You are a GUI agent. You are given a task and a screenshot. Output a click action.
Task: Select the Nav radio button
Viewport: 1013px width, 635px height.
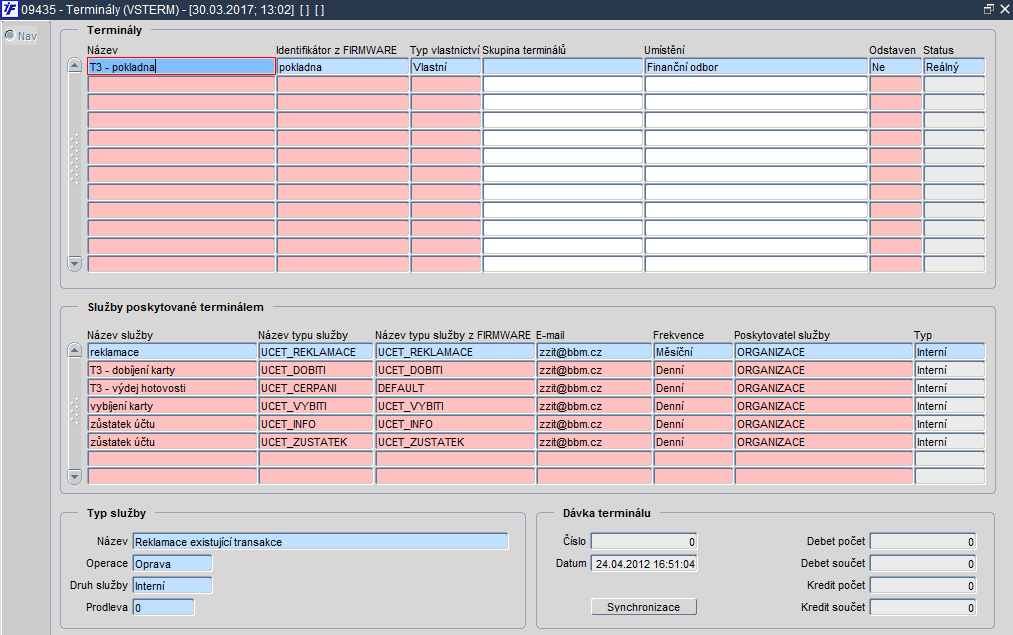tap(10, 36)
